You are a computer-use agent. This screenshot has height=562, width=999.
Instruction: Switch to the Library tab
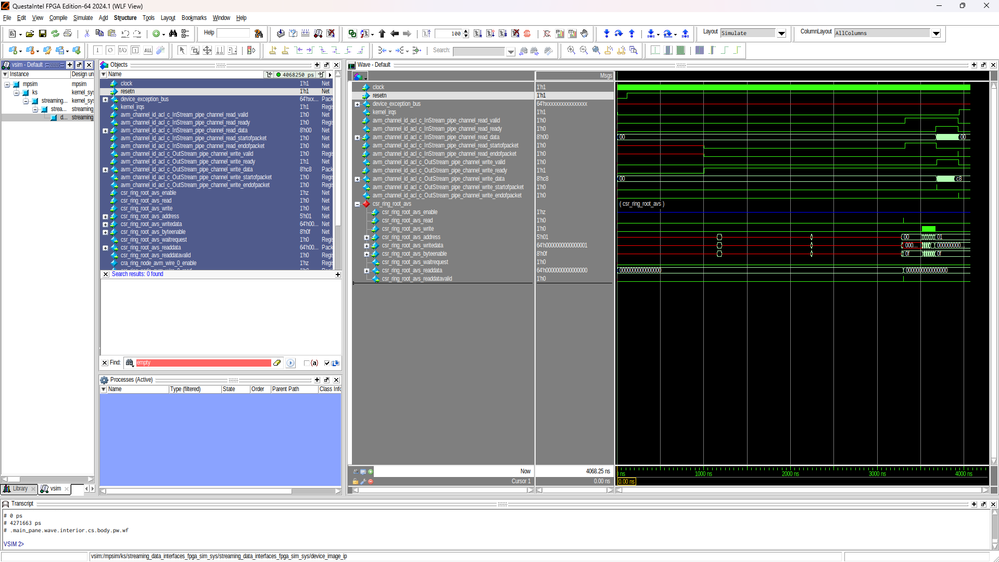pyautogui.click(x=18, y=489)
